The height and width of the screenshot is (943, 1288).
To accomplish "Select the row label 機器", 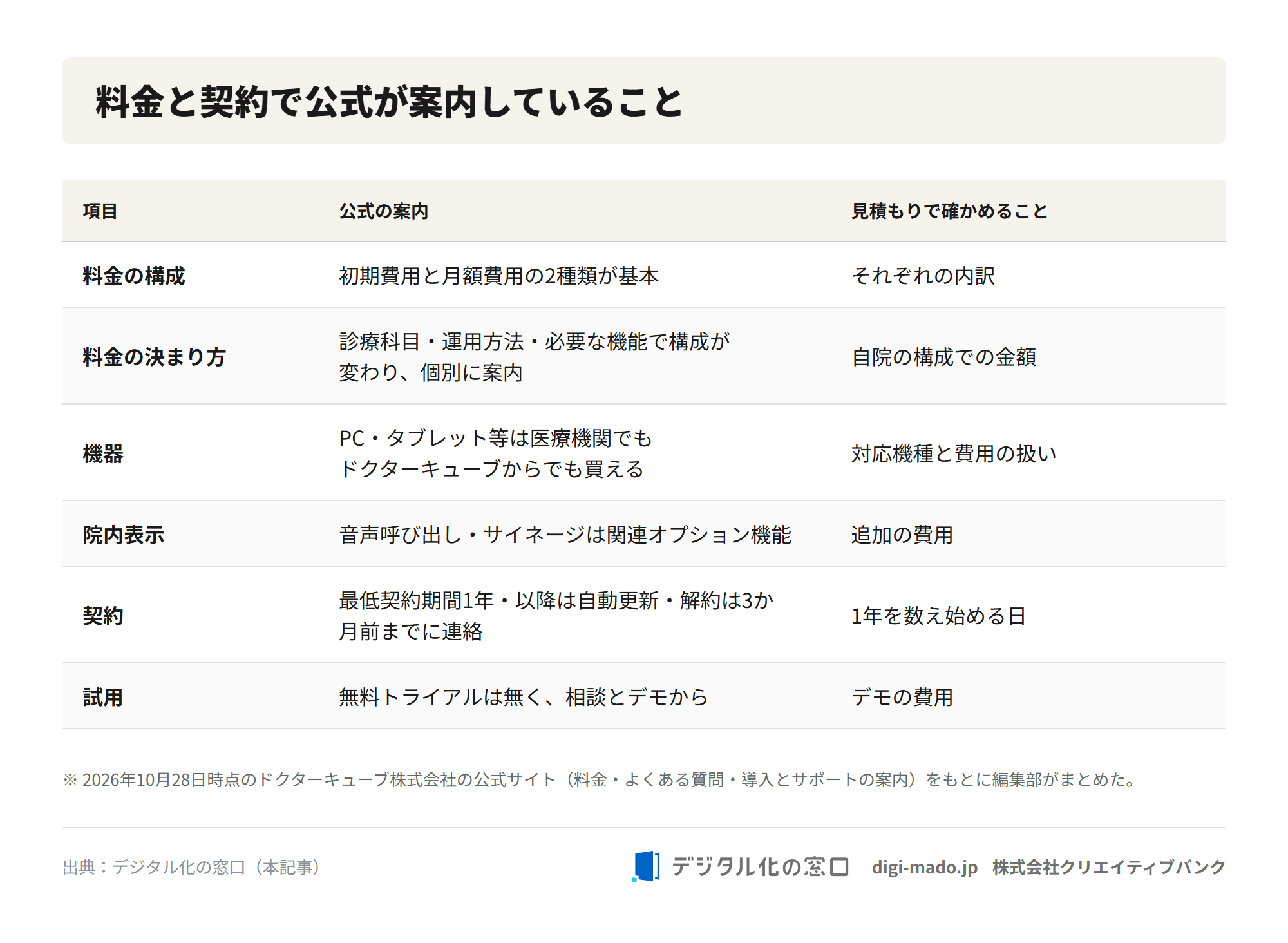I will (103, 453).
